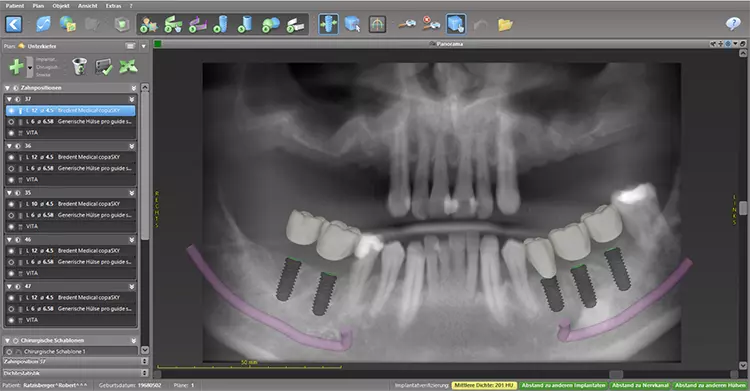Viewport: 750px width, 391px height.
Task: Open the Extras menu
Action: [113, 6]
